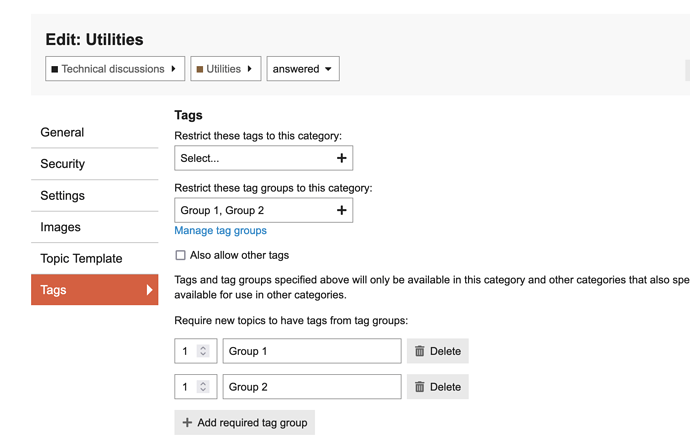The width and height of the screenshot is (690, 446).
Task: Click the brown Utilities category color square
Action: click(200, 69)
